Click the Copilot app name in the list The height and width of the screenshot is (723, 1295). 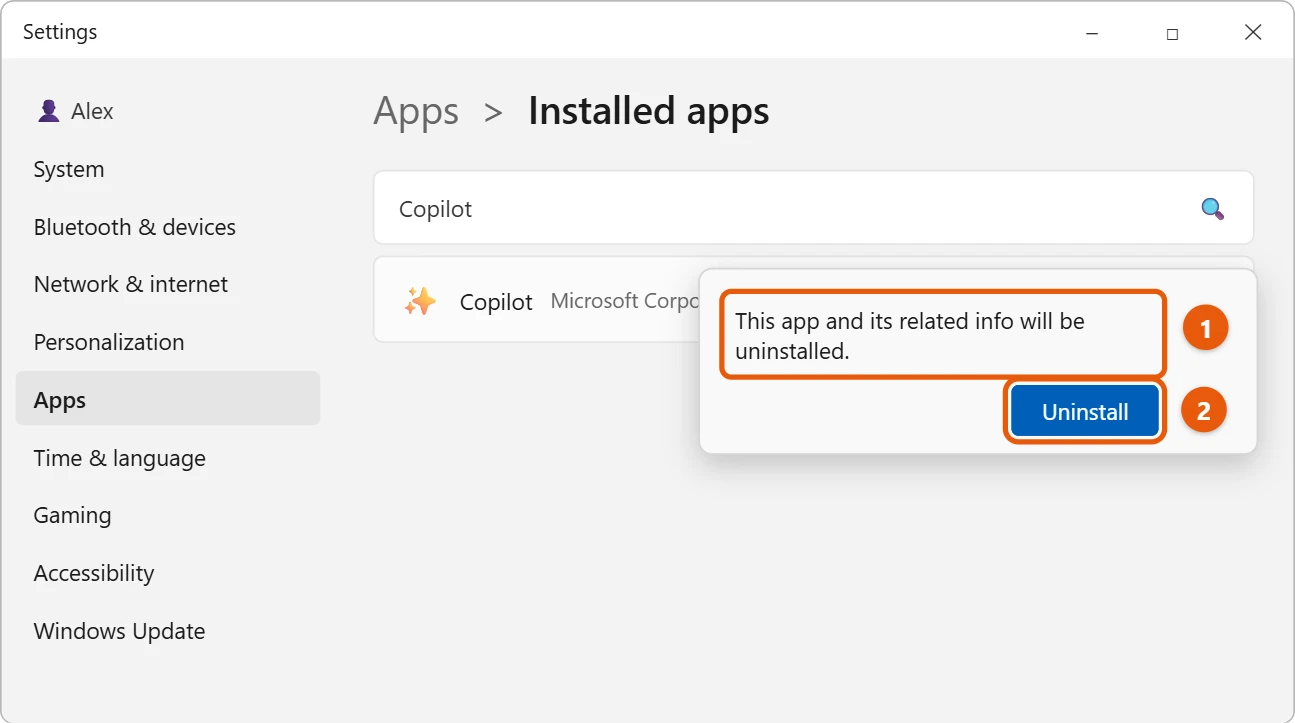click(x=496, y=301)
